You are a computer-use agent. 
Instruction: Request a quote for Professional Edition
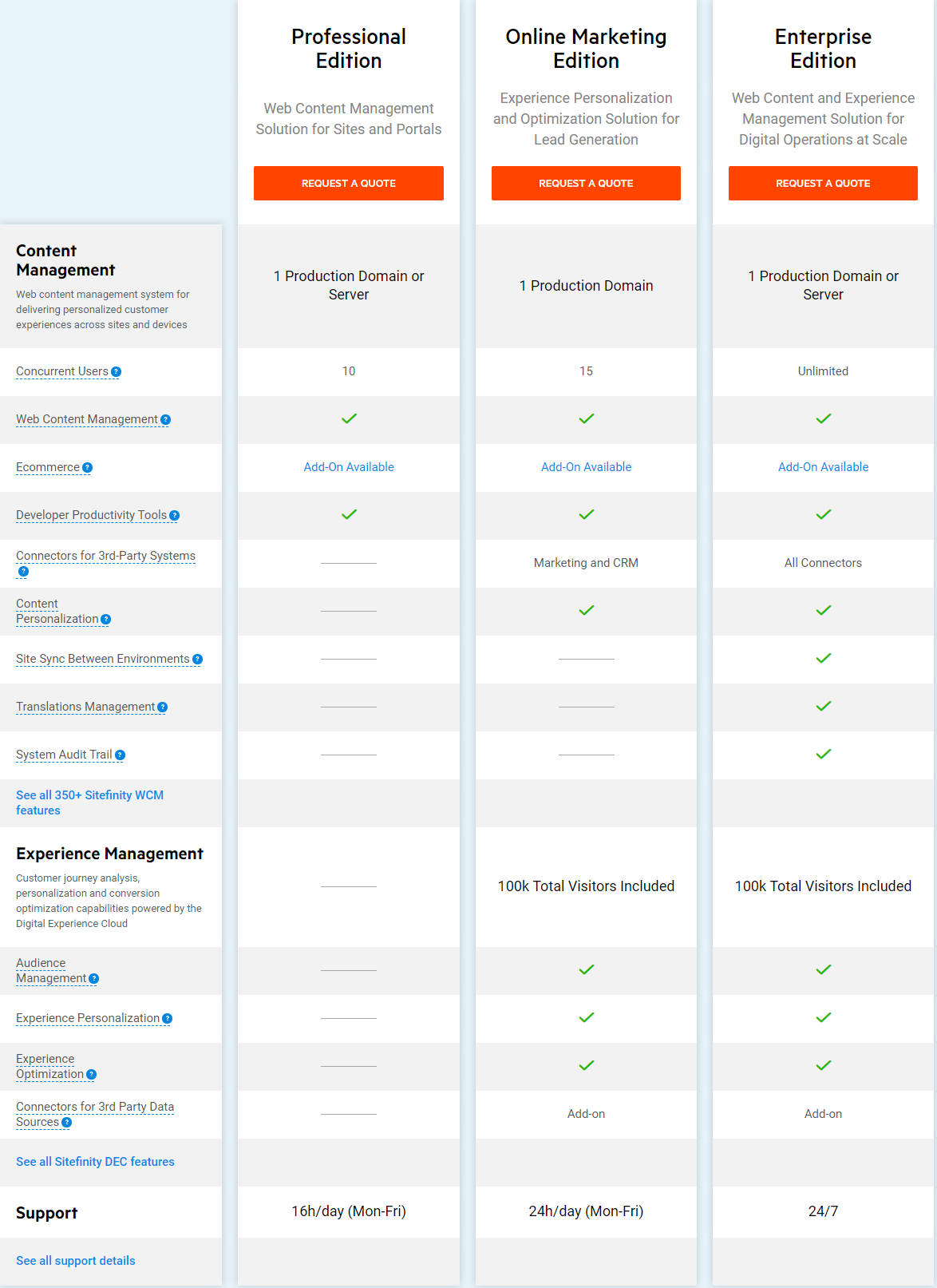point(349,183)
